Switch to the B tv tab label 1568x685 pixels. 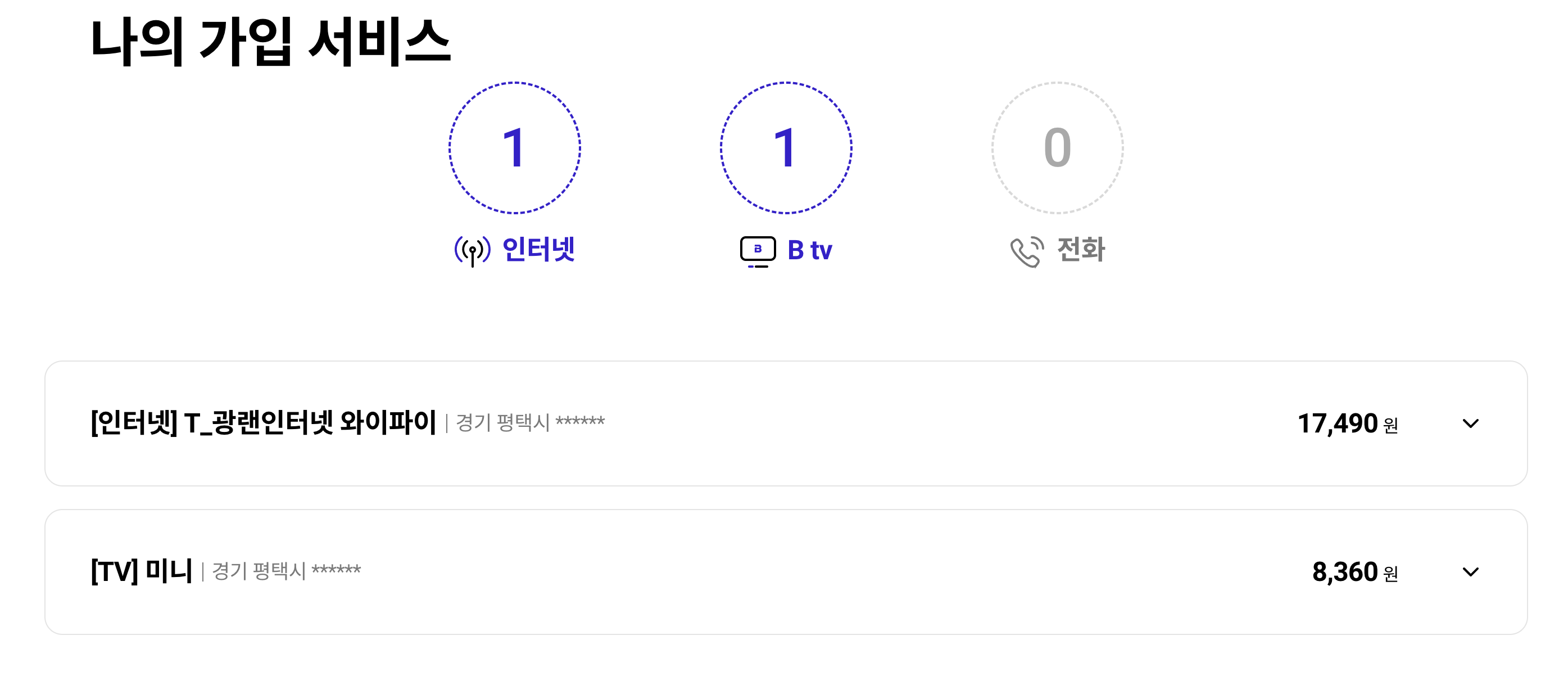click(809, 250)
